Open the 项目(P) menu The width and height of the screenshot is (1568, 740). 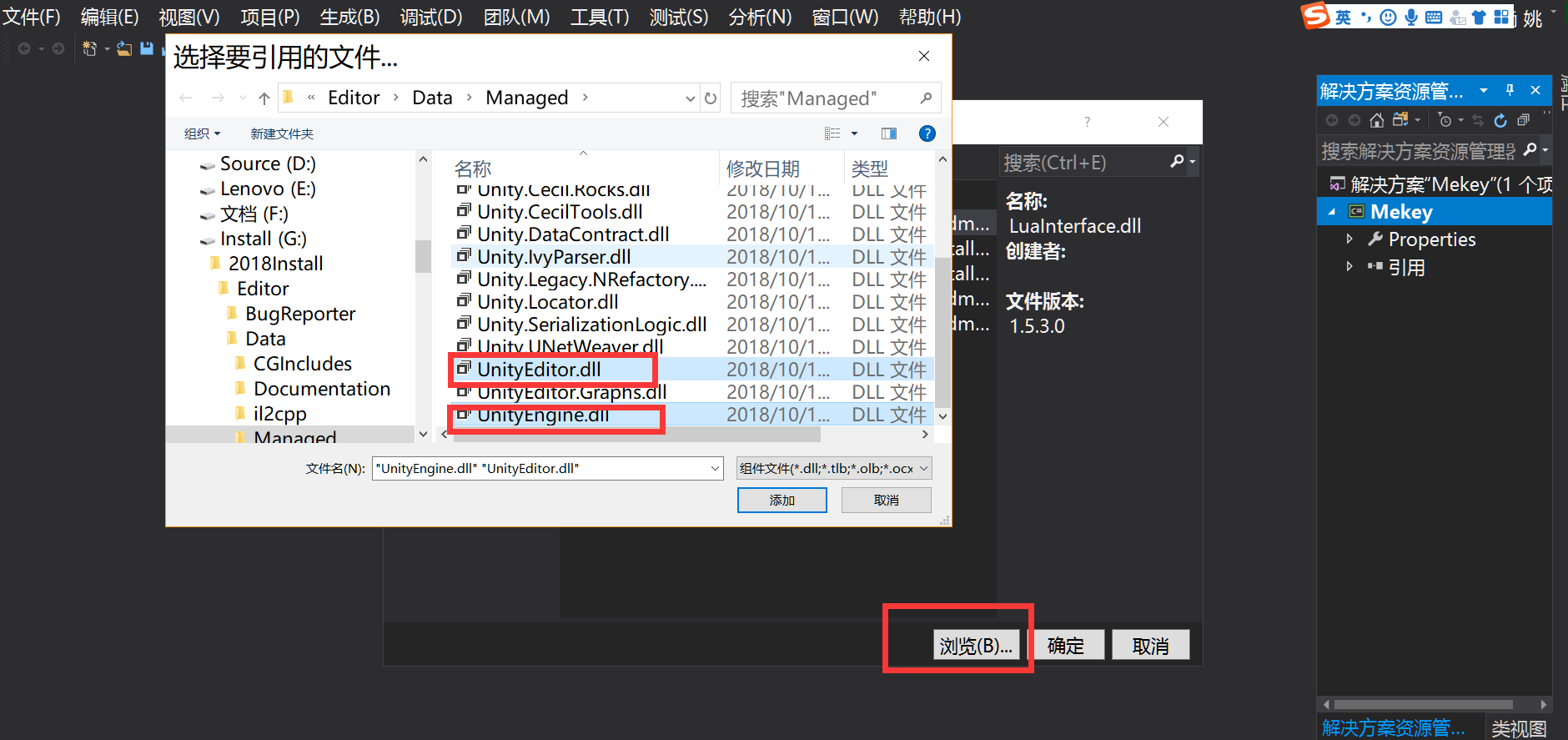click(x=270, y=17)
